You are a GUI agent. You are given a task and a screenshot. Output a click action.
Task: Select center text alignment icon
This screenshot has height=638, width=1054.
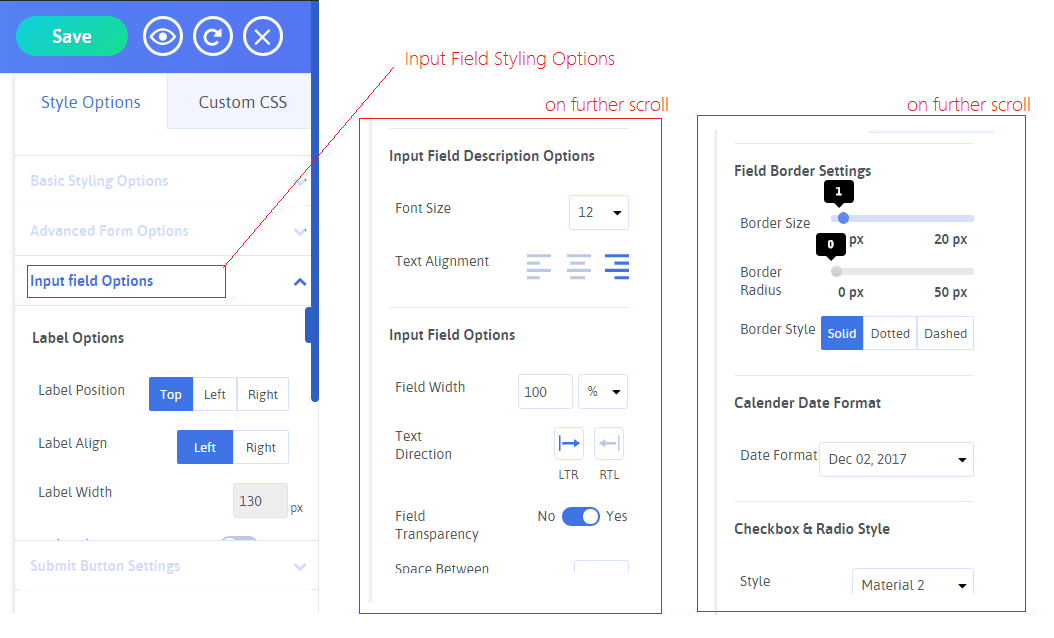click(x=578, y=266)
